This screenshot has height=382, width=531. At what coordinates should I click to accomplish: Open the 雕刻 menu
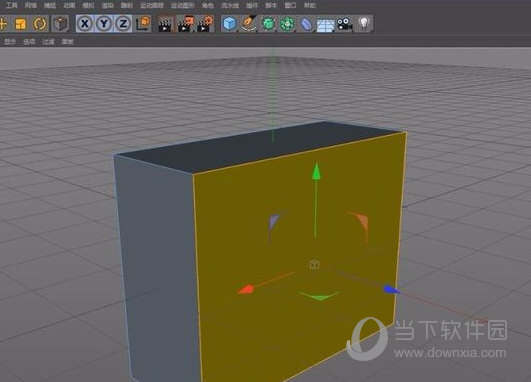(127, 5)
